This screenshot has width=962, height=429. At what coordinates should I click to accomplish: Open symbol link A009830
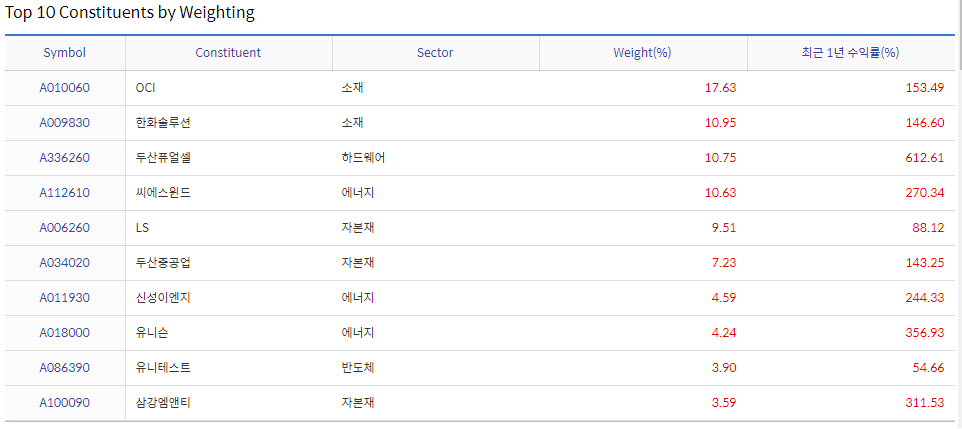[x=64, y=123]
